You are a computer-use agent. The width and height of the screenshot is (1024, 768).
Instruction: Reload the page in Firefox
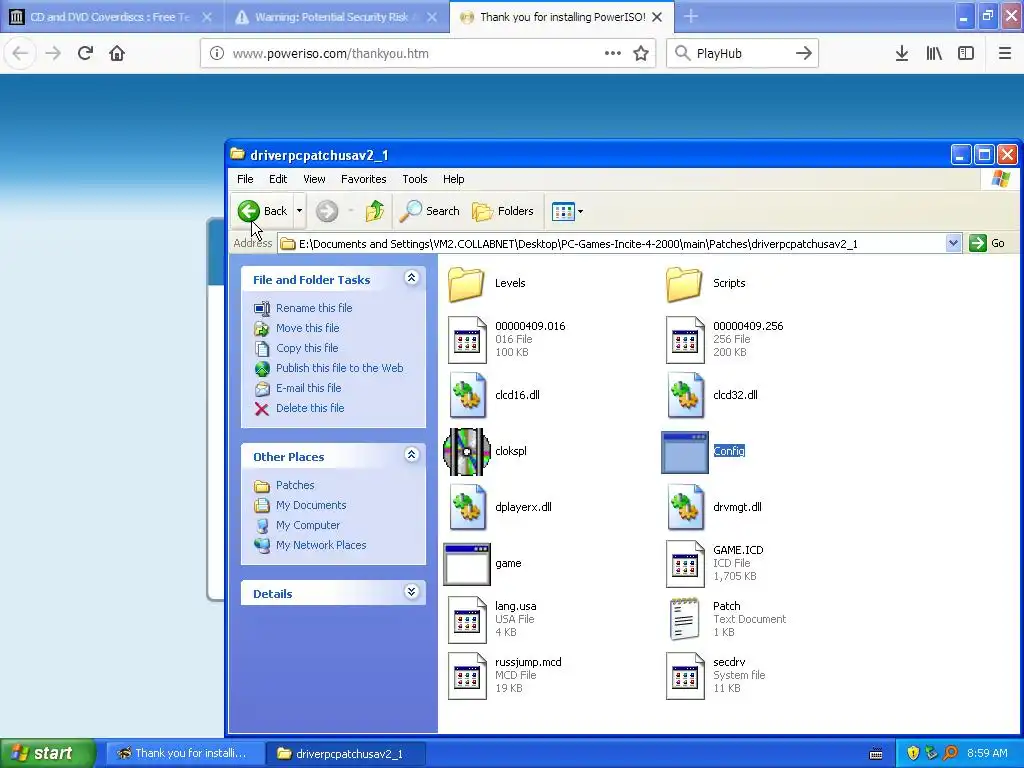pyautogui.click(x=85, y=53)
